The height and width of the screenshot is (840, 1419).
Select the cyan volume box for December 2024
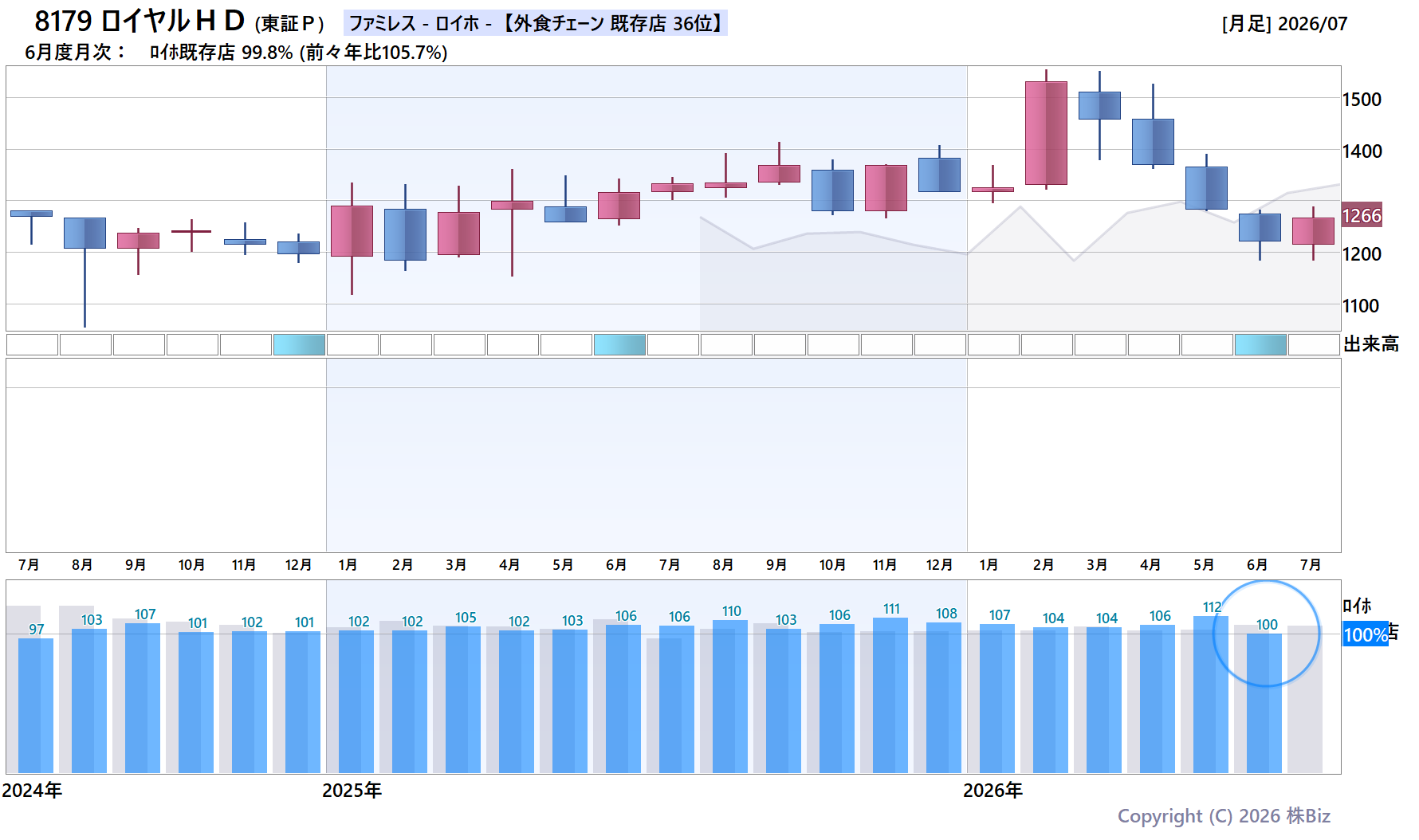tap(299, 345)
